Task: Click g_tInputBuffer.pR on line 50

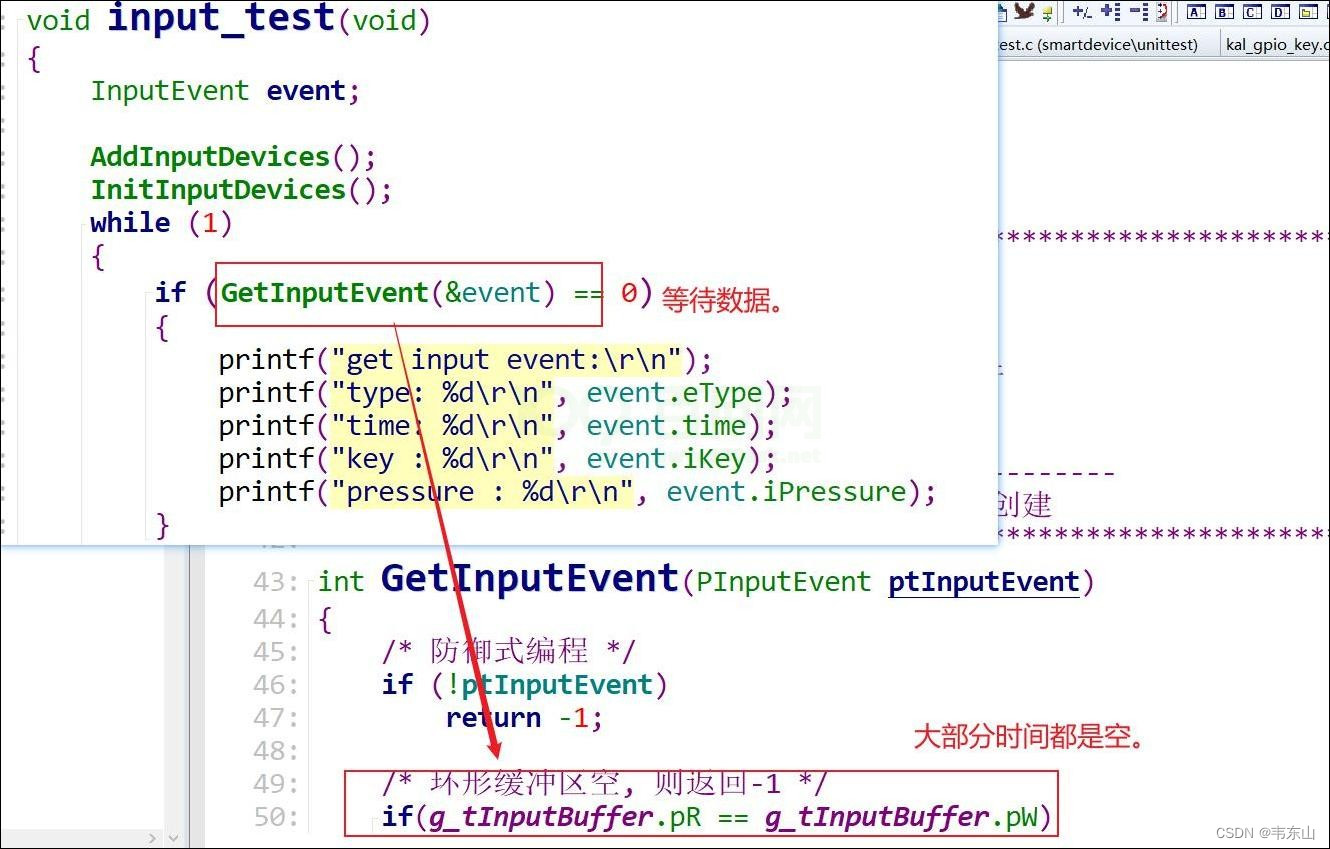Action: [565, 817]
